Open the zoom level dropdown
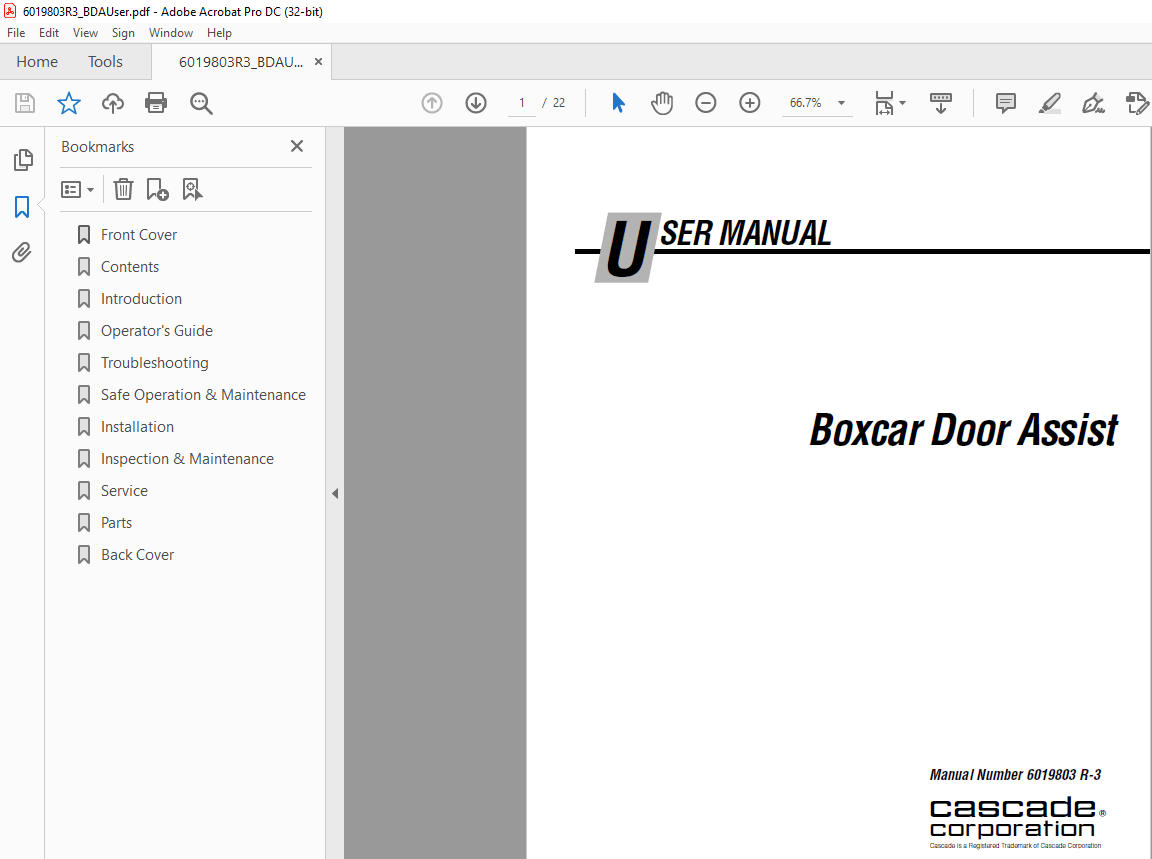The image size is (1152, 859). [x=841, y=102]
